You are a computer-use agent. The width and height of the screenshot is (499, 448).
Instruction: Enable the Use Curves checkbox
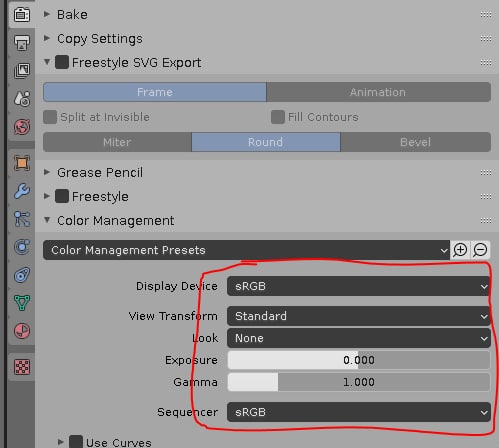point(76,442)
